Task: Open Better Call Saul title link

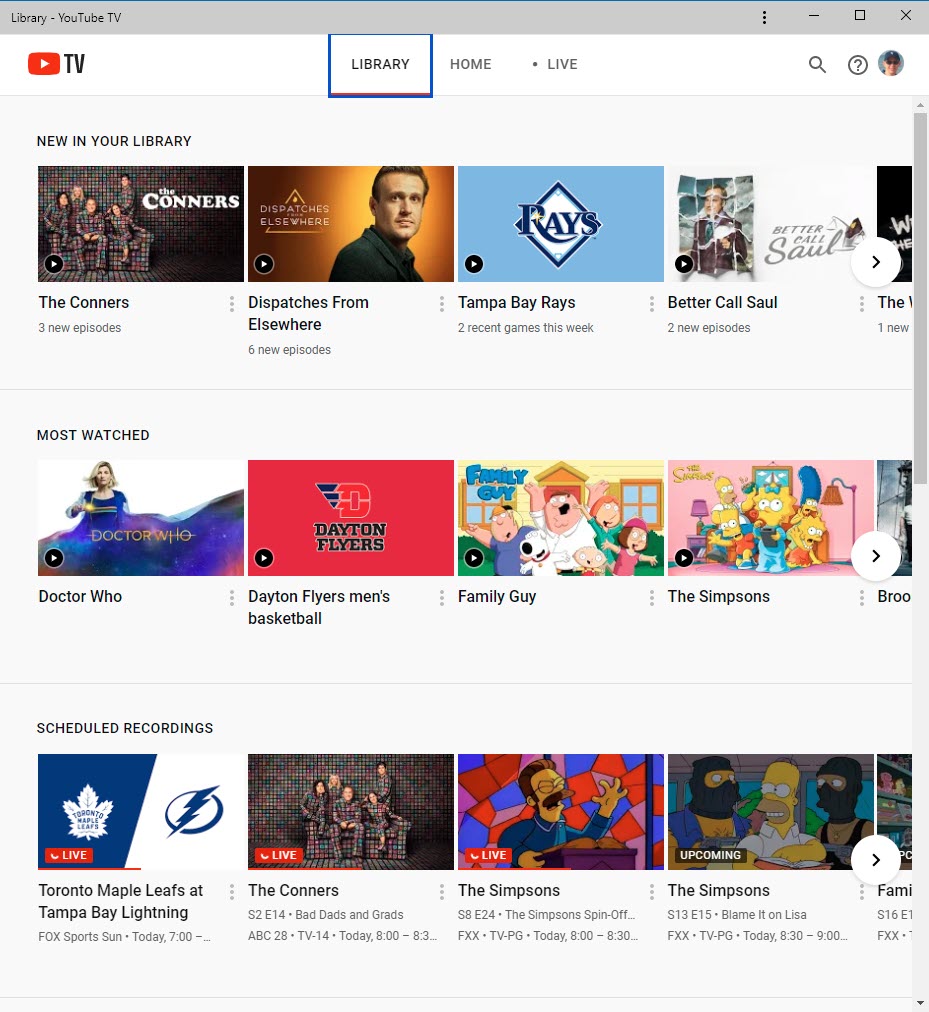Action: coord(722,303)
